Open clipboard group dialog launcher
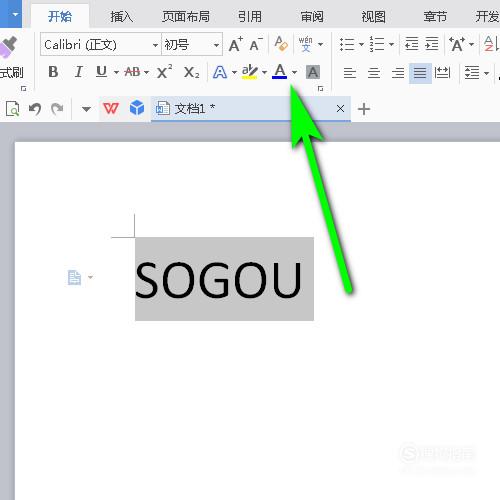Image resolution: width=500 pixels, height=500 pixels. click(x=23, y=88)
